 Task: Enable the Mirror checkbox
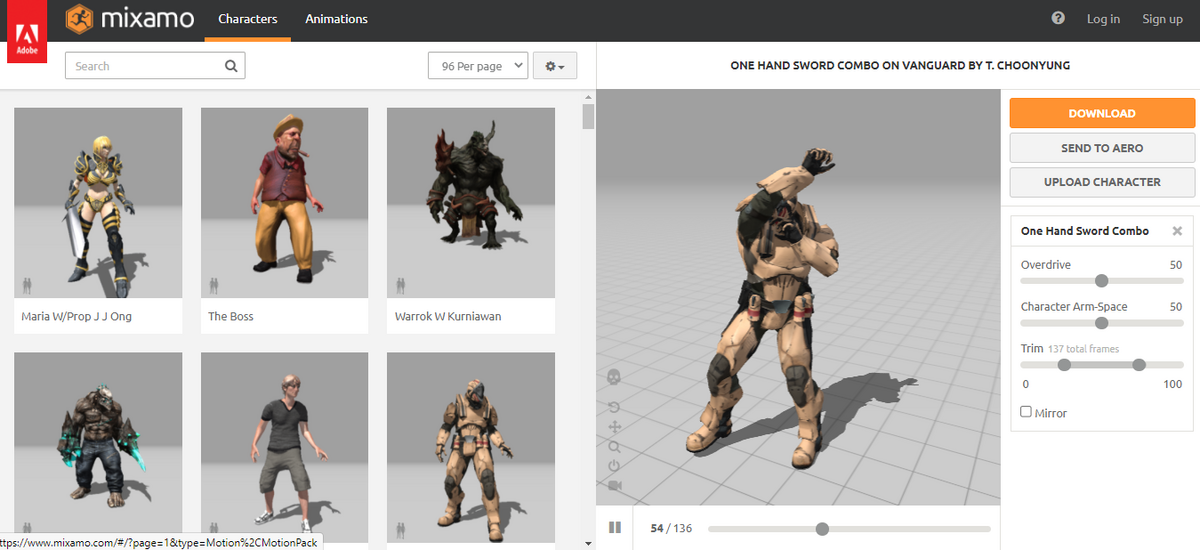[1026, 412]
